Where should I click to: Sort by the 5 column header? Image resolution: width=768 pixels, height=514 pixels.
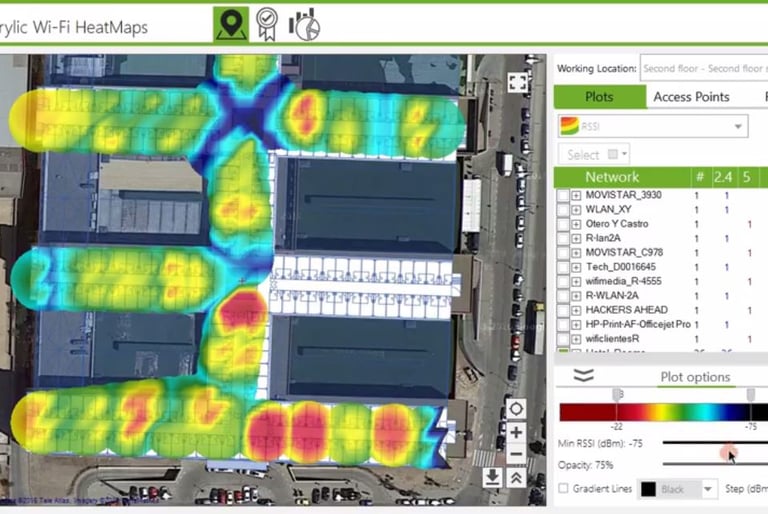coord(746,177)
